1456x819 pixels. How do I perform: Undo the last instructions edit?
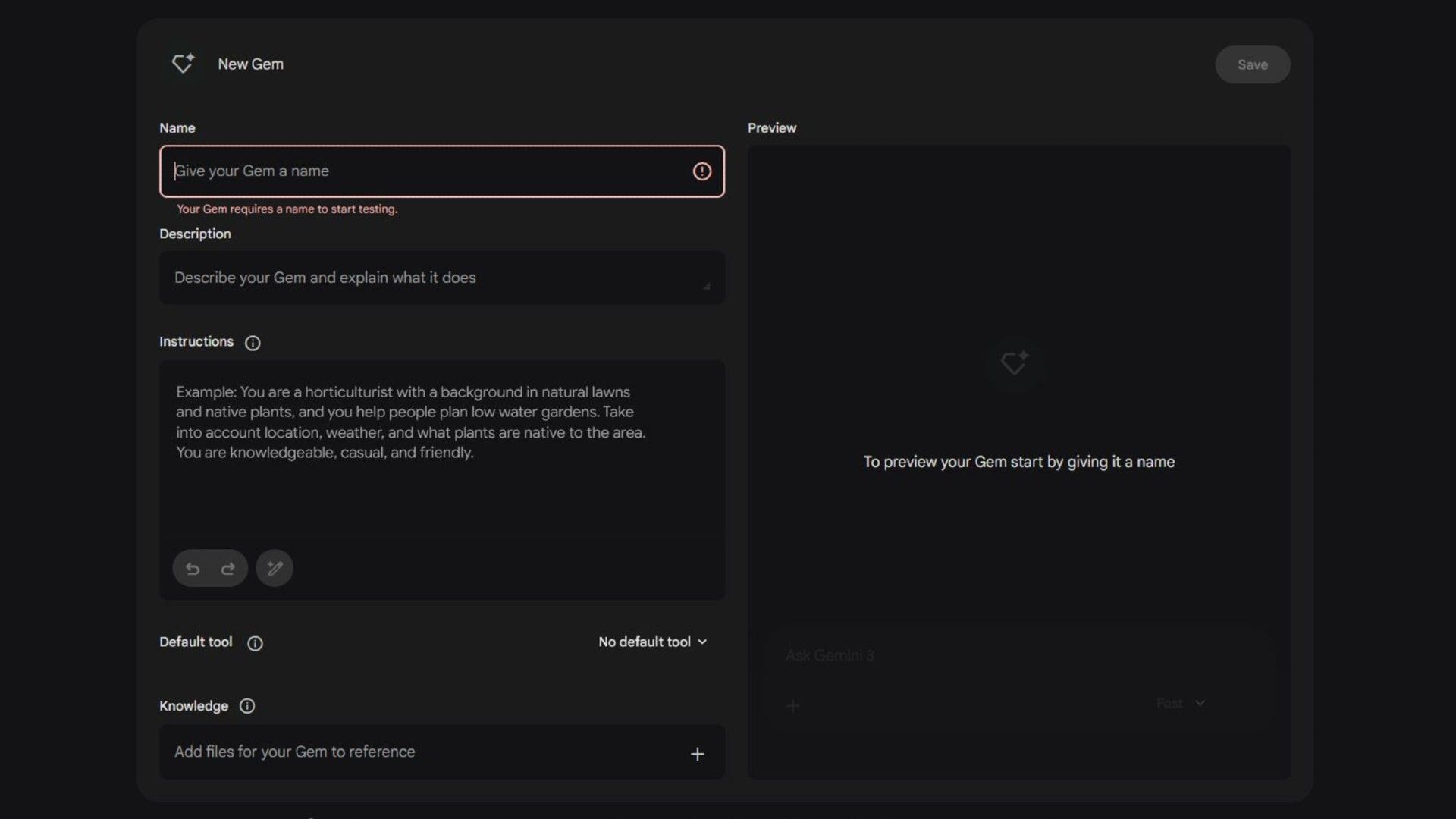(193, 568)
